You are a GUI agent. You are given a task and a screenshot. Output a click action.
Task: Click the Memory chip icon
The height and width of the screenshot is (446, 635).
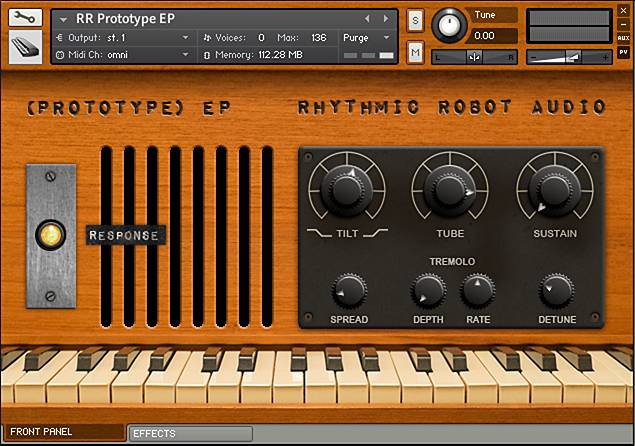pyautogui.click(x=207, y=55)
